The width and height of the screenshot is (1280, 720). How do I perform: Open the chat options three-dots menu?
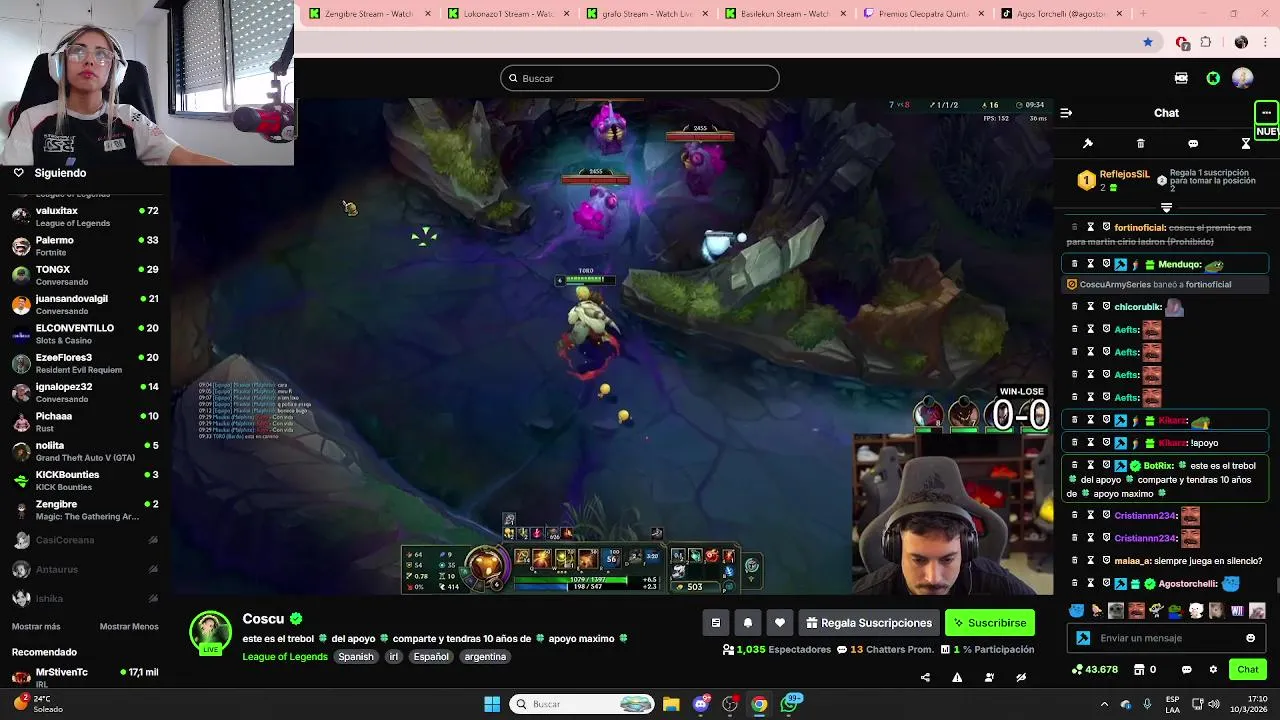click(x=1266, y=113)
